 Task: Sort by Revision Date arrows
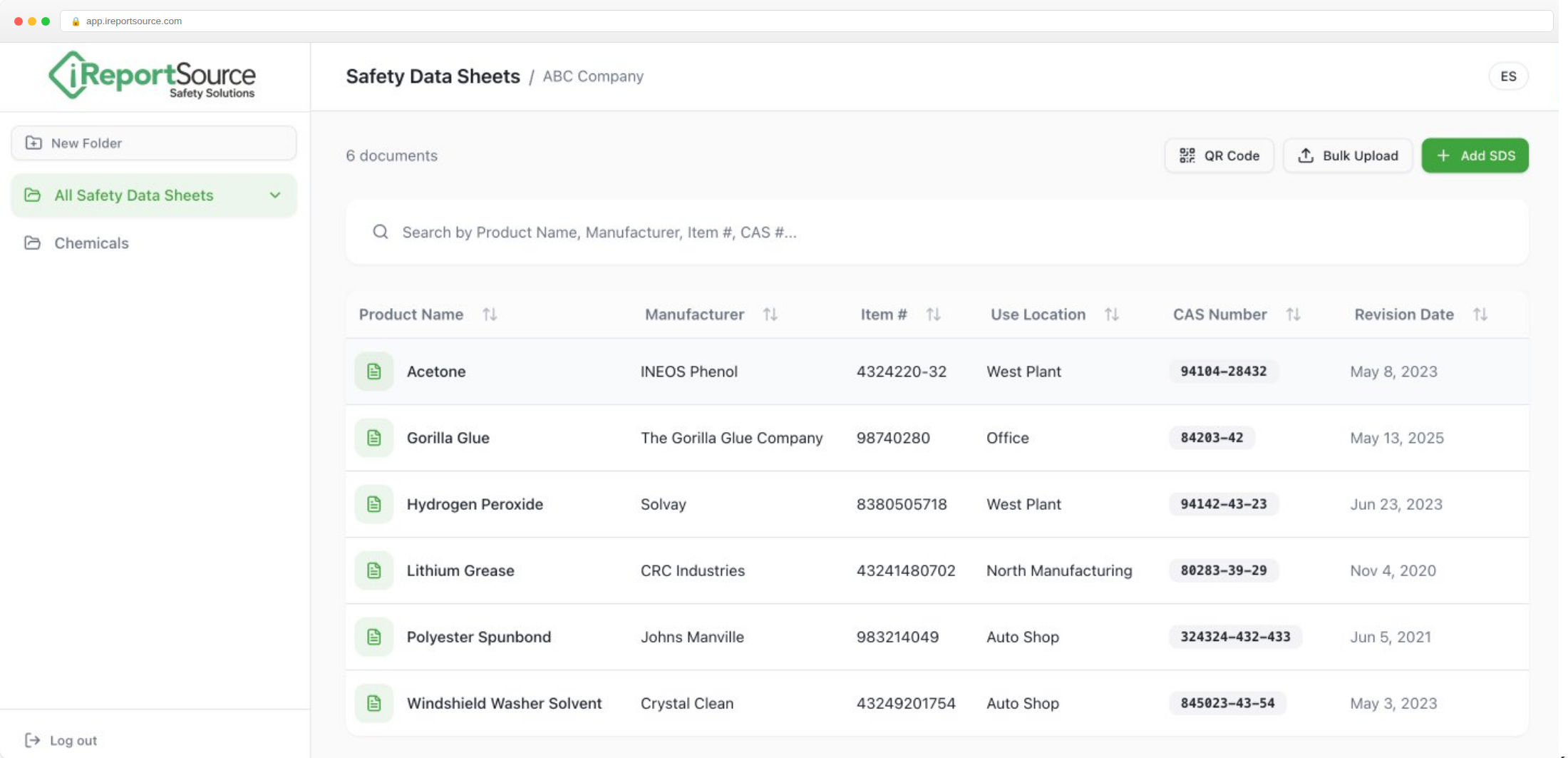1480,314
